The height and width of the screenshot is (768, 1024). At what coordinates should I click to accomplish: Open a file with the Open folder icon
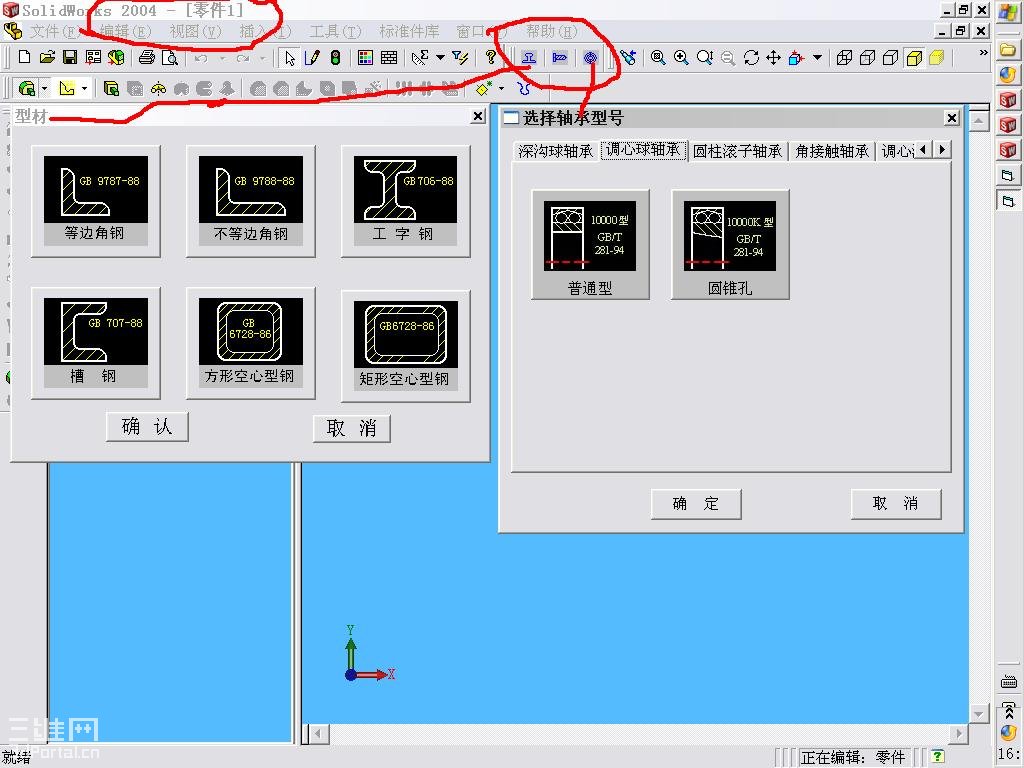[47, 57]
